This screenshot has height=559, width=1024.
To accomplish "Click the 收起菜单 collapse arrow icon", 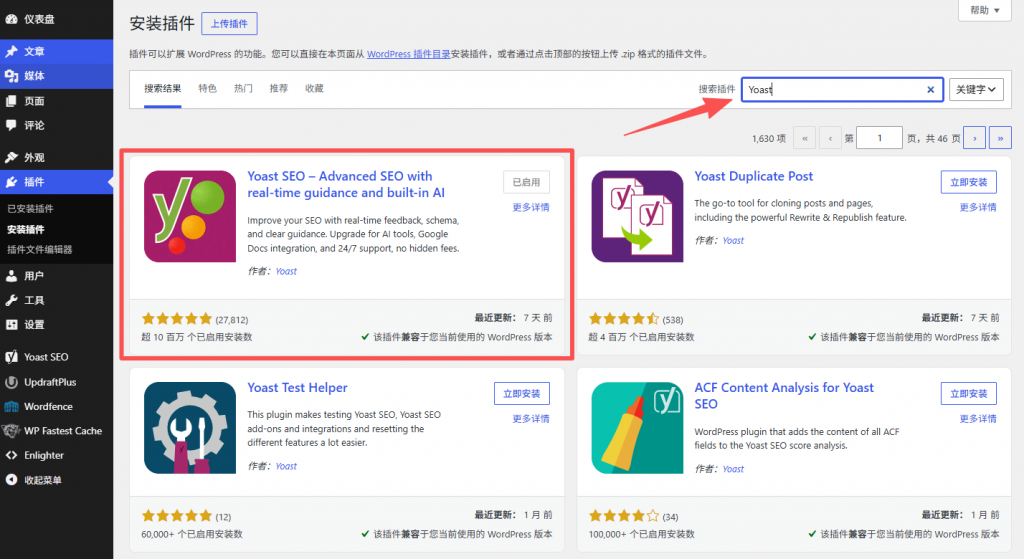I will [11, 480].
